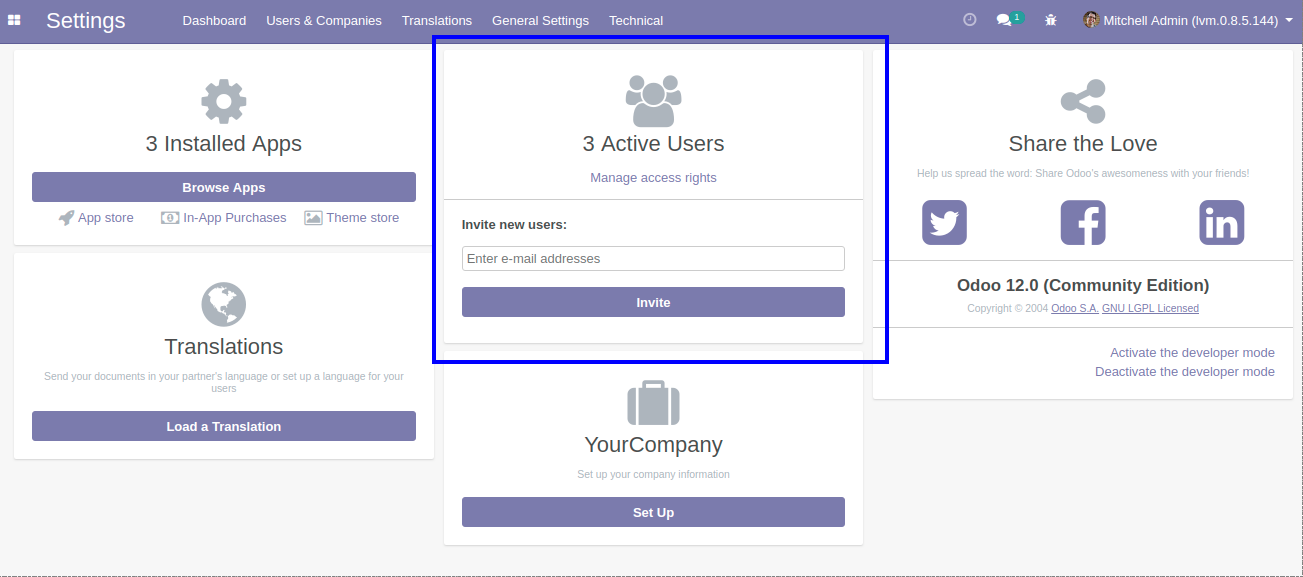
Task: Share on Twitter icon
Action: tap(944, 222)
